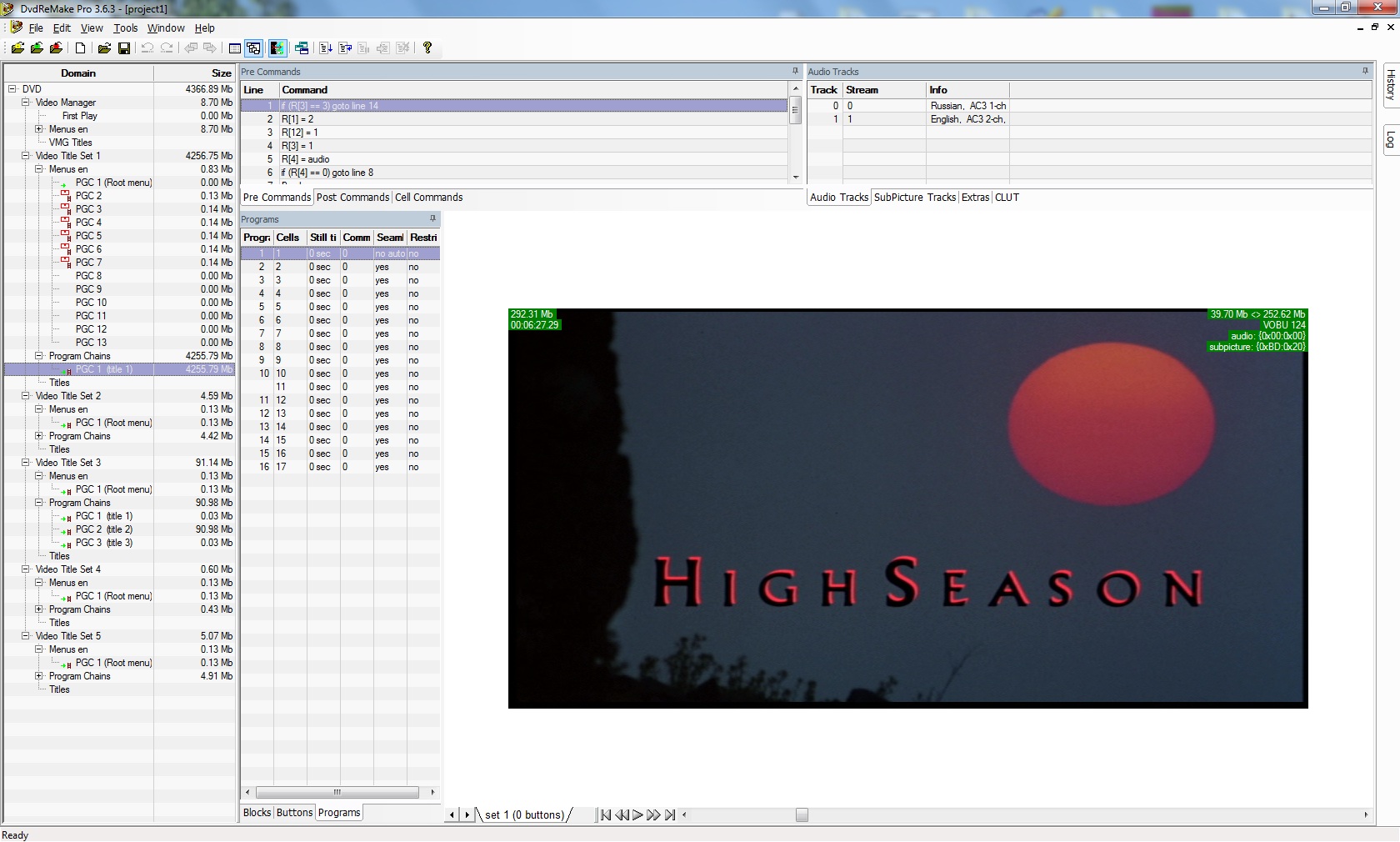This screenshot has height=842, width=1400.
Task: Expand Program Chains under Video Title Set 2
Action: click(39, 435)
